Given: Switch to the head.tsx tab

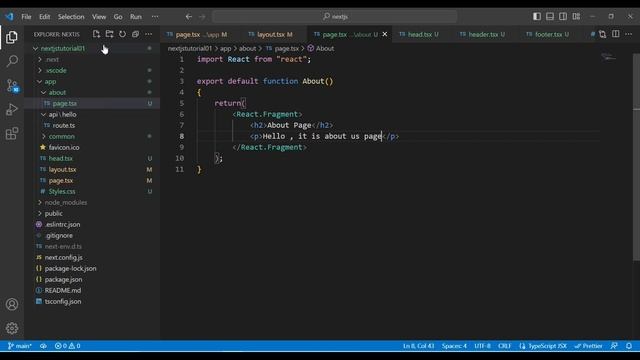Looking at the screenshot, I should (419, 34).
